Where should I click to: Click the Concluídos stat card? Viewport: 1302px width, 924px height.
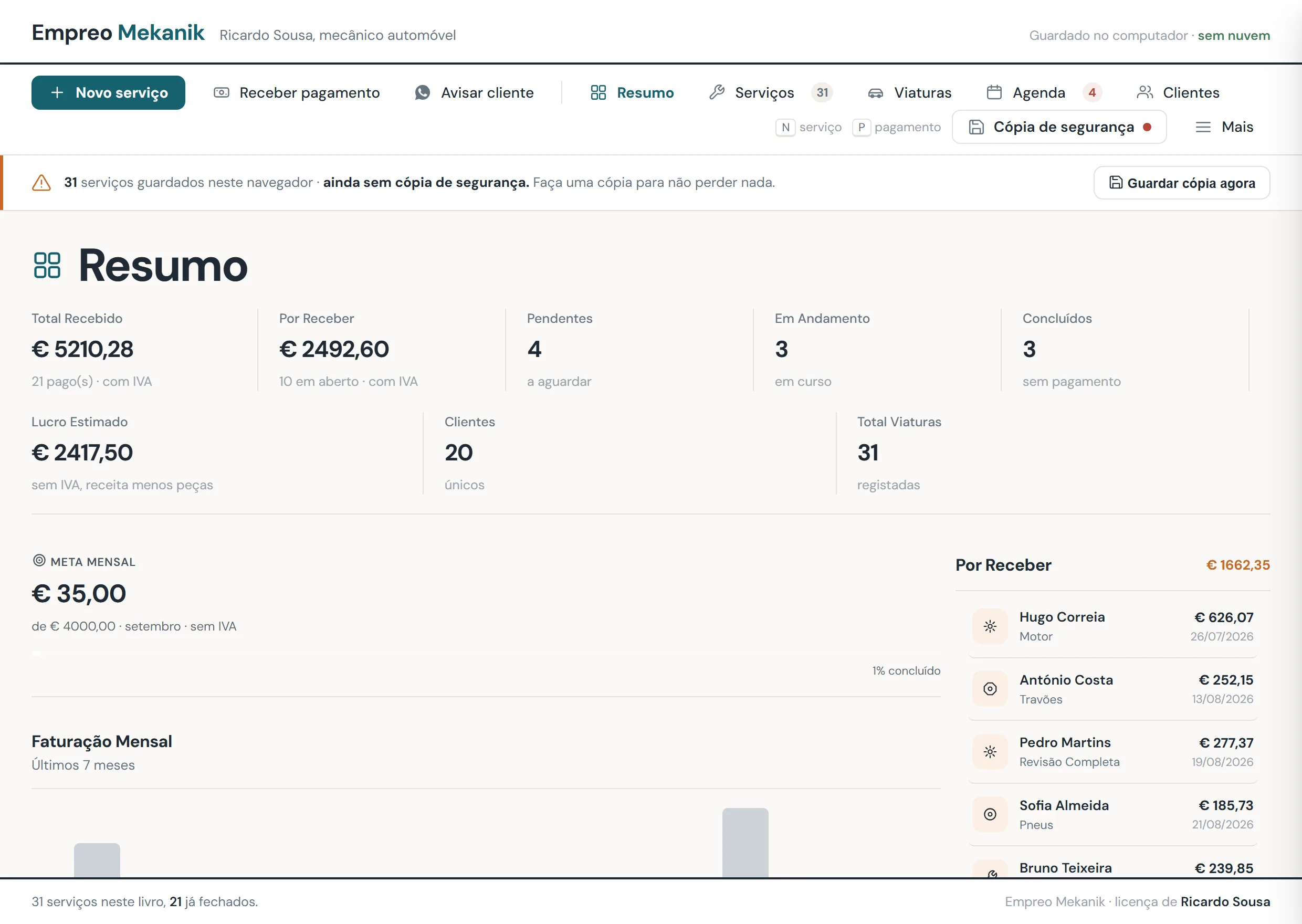pyautogui.click(x=1125, y=349)
